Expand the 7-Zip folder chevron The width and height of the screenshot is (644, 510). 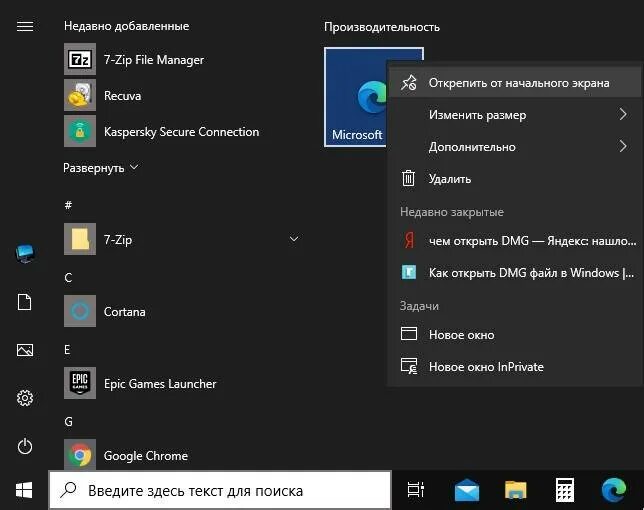(294, 239)
